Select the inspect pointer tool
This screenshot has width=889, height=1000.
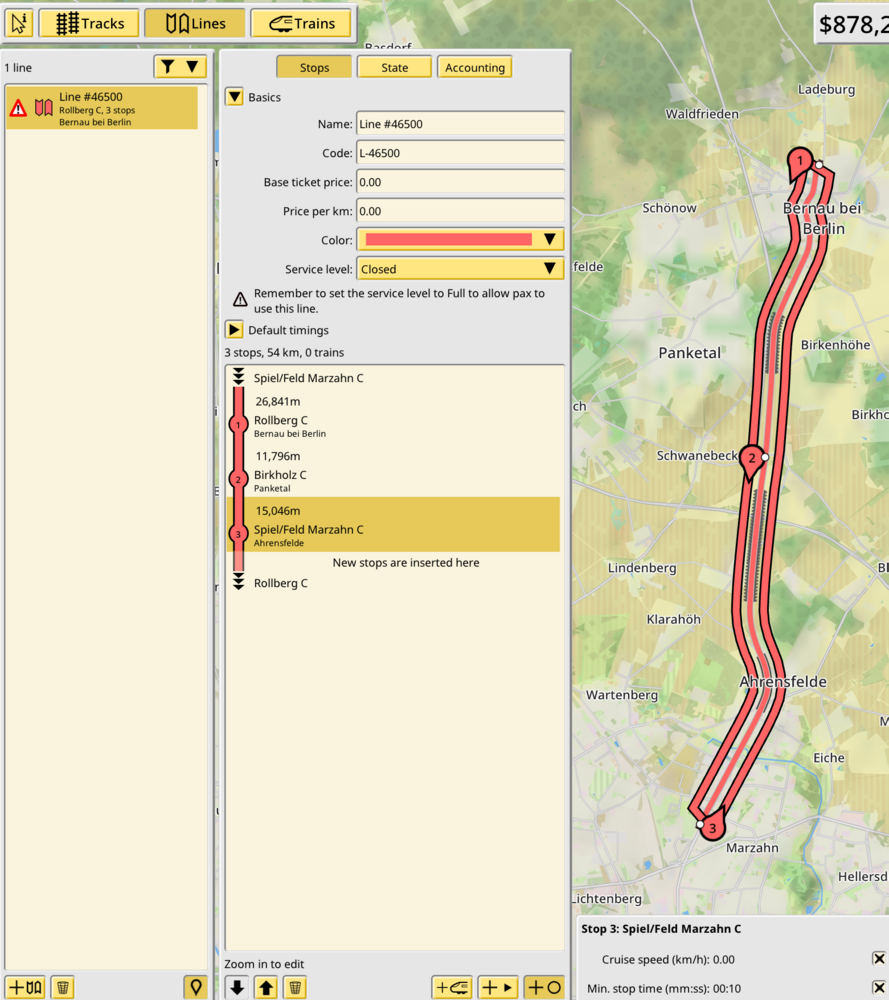[17, 22]
